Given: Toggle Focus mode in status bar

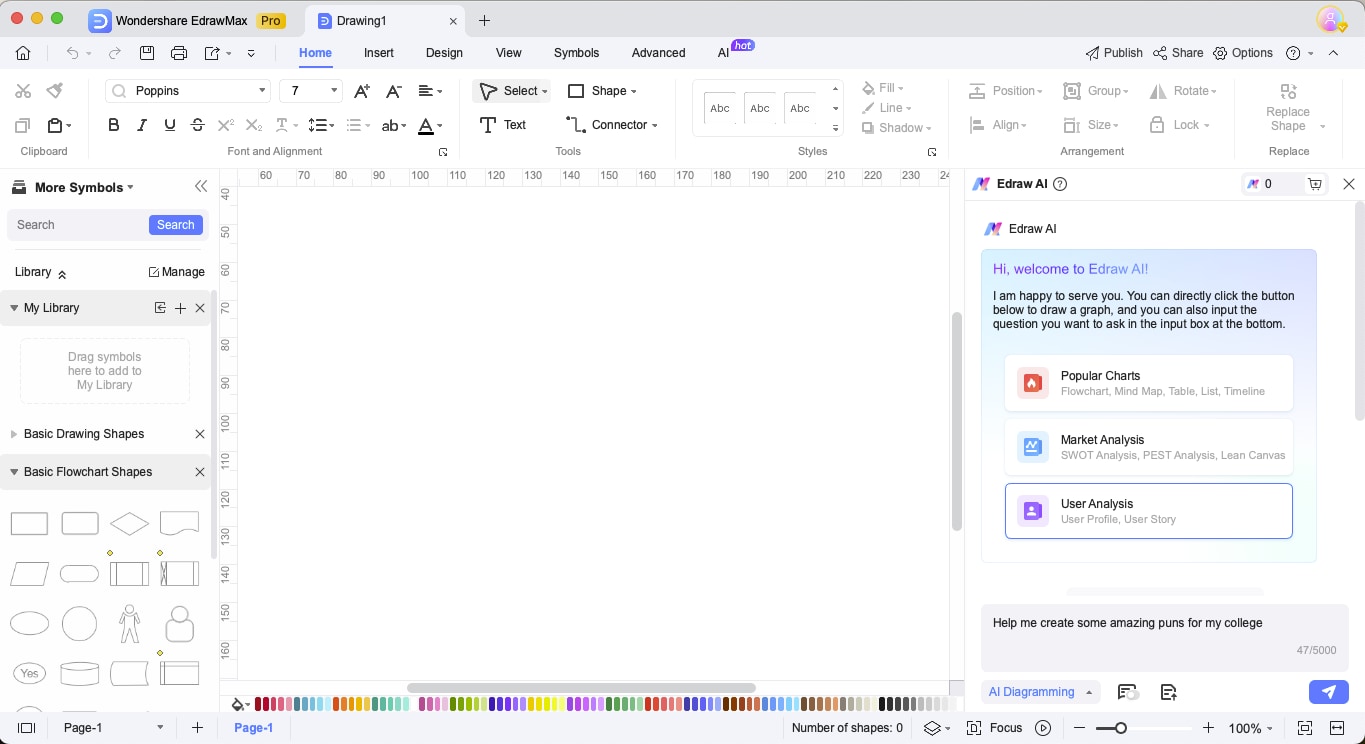Looking at the screenshot, I should [994, 728].
